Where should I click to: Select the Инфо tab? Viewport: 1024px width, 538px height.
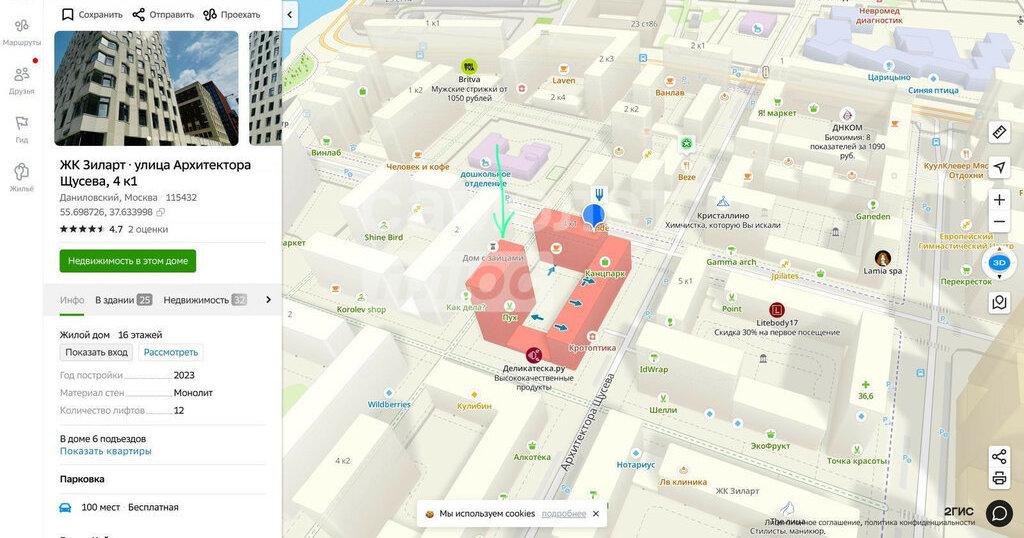(72, 300)
